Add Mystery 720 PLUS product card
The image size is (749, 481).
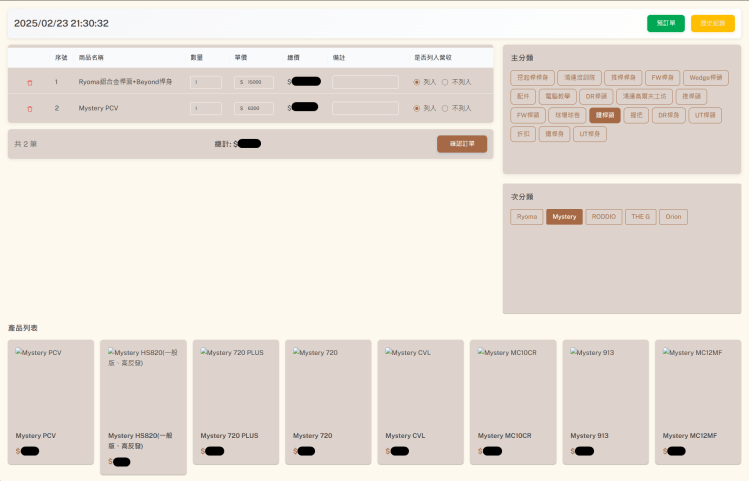[236, 400]
